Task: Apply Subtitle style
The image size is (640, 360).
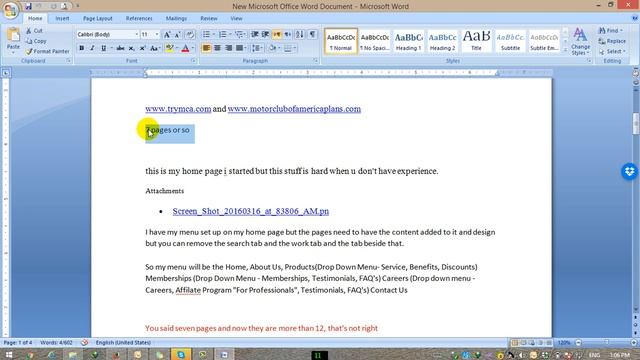Action: pyautogui.click(x=510, y=41)
